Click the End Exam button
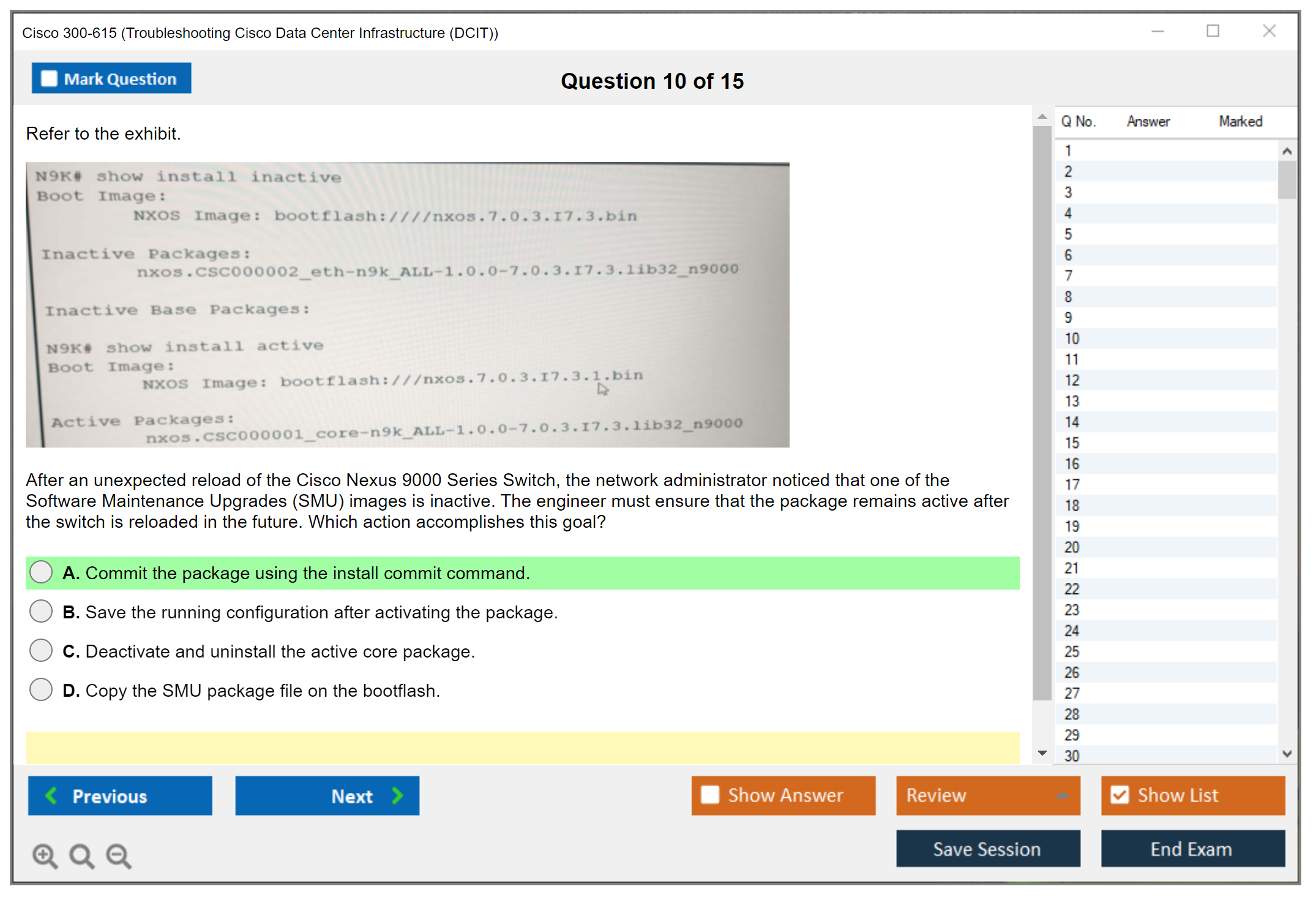1316x900 pixels. click(x=1192, y=849)
